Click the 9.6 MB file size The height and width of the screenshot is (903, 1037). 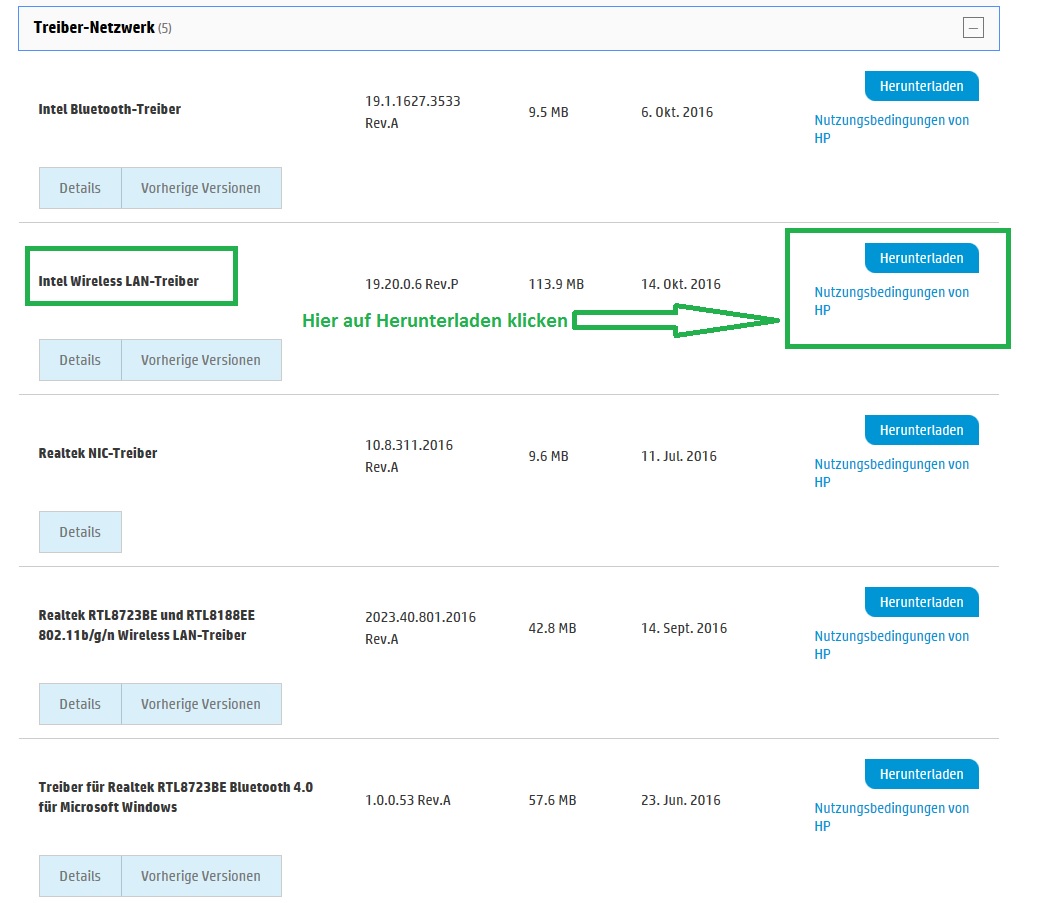pyautogui.click(x=548, y=456)
